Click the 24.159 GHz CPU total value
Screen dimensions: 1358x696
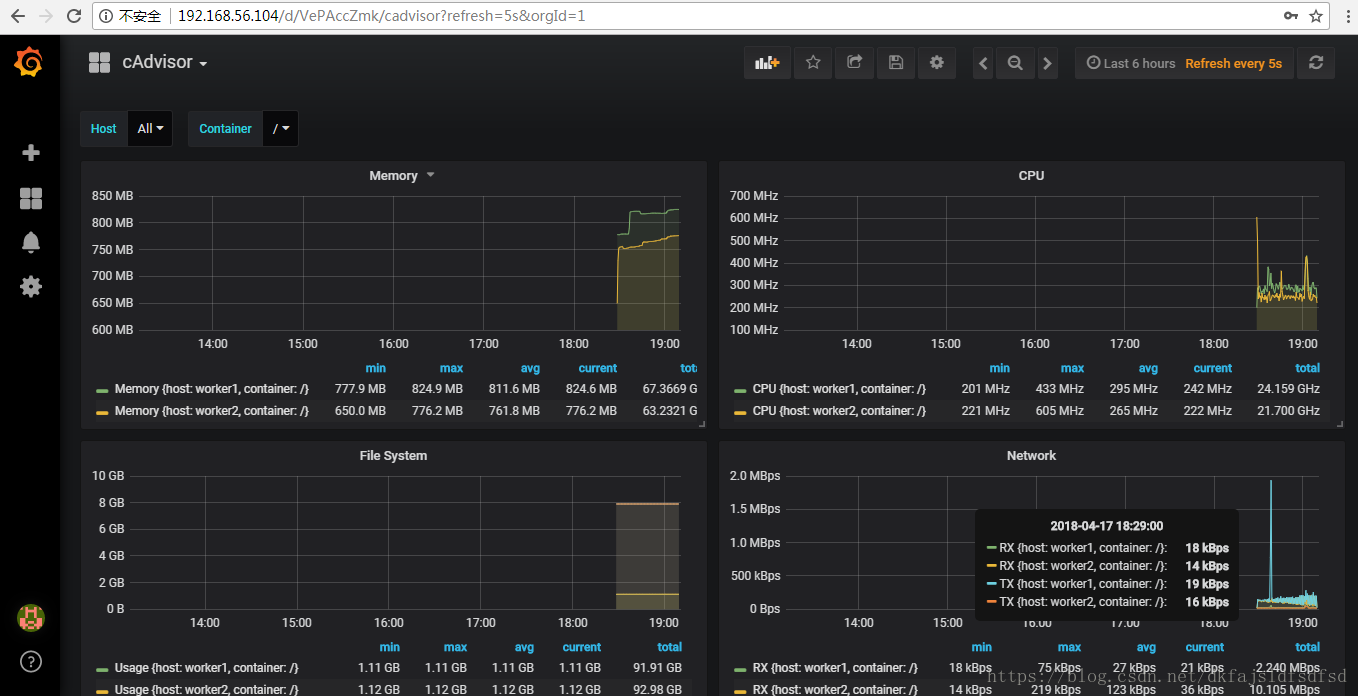[x=1289, y=389]
